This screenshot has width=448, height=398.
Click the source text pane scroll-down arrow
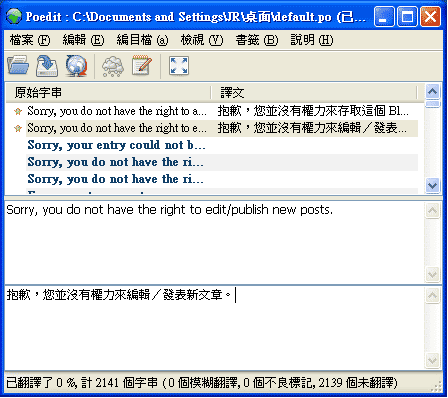point(432,274)
